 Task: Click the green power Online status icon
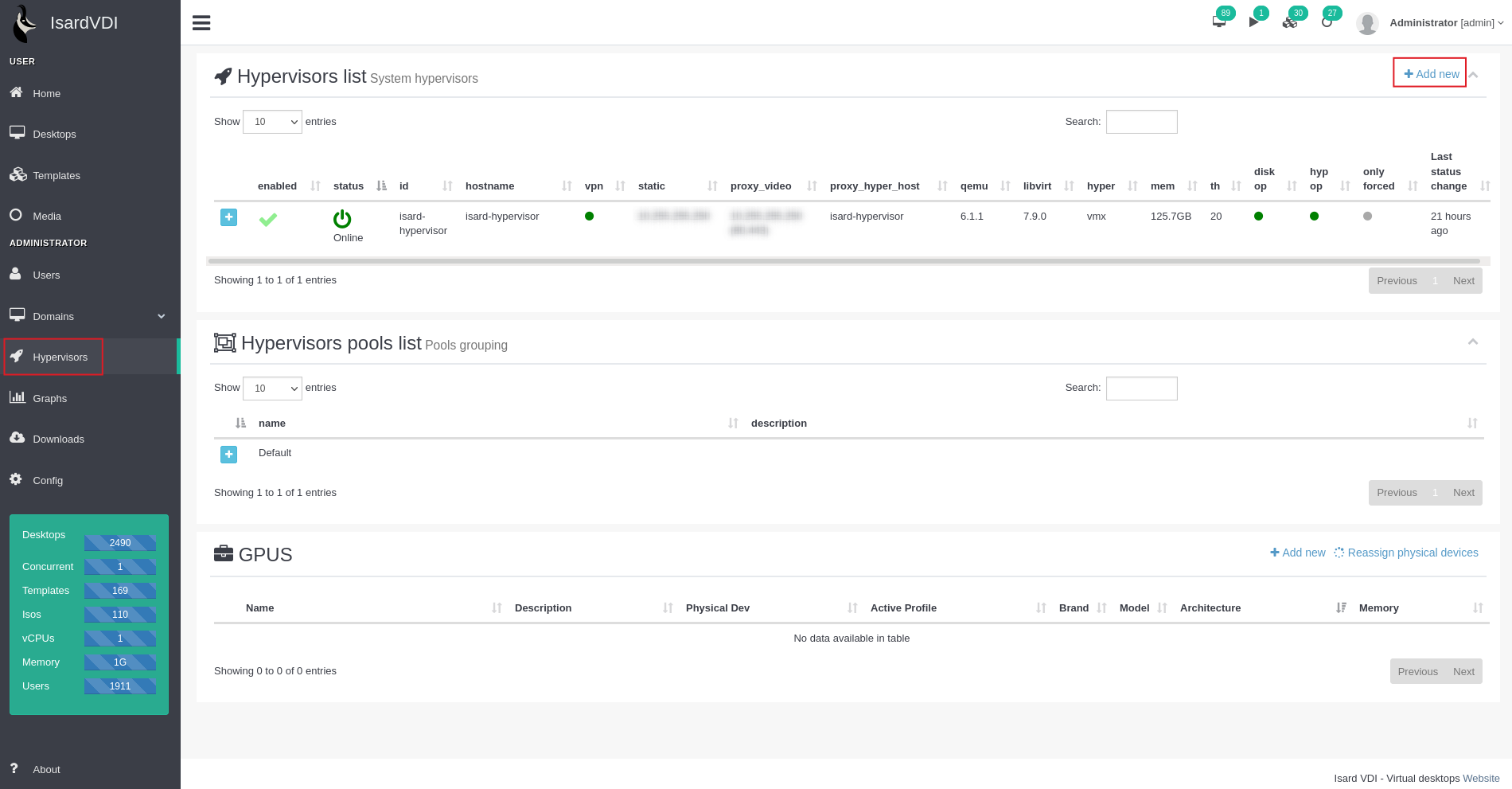click(x=342, y=219)
